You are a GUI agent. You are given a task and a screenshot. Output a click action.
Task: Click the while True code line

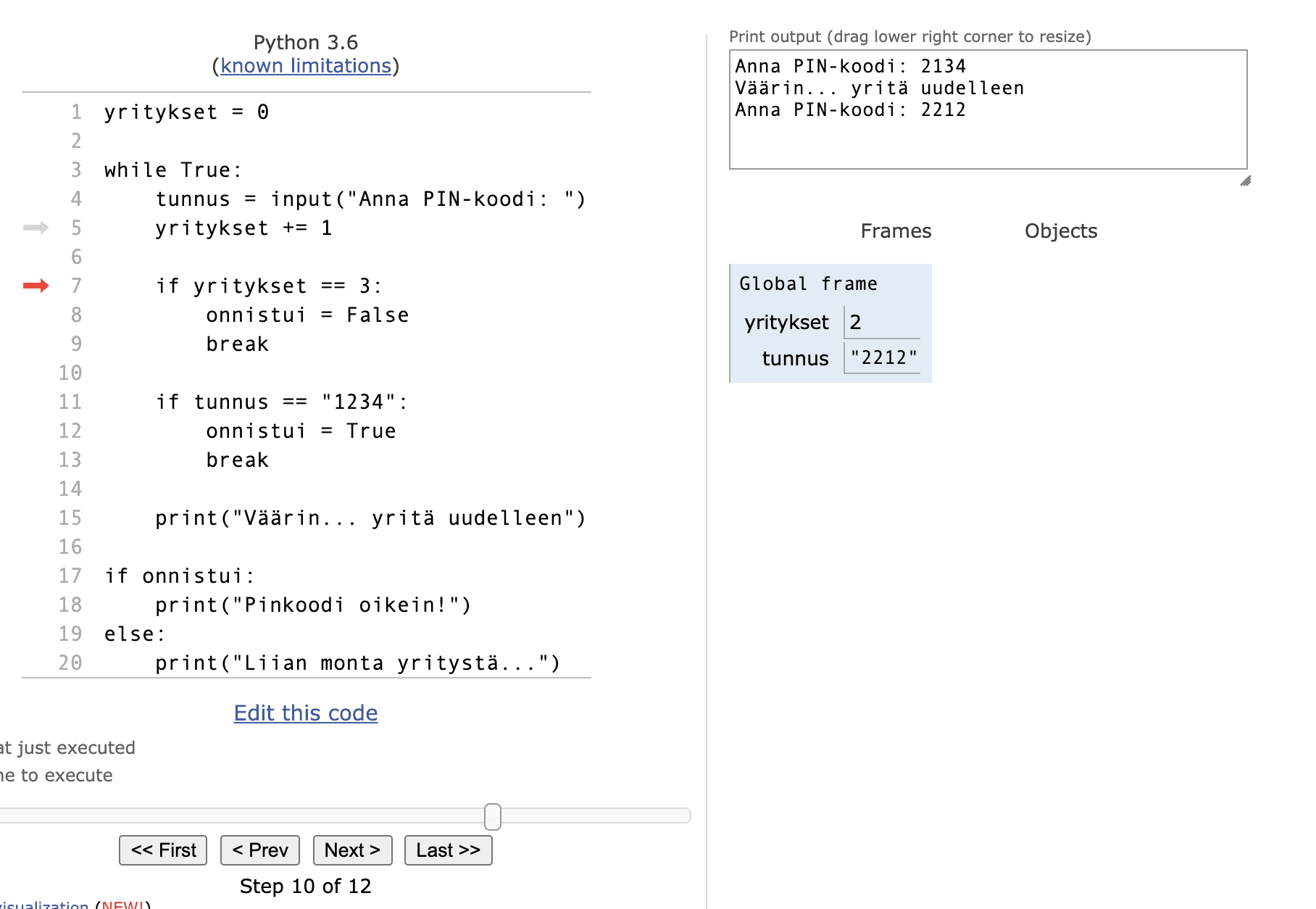click(172, 170)
